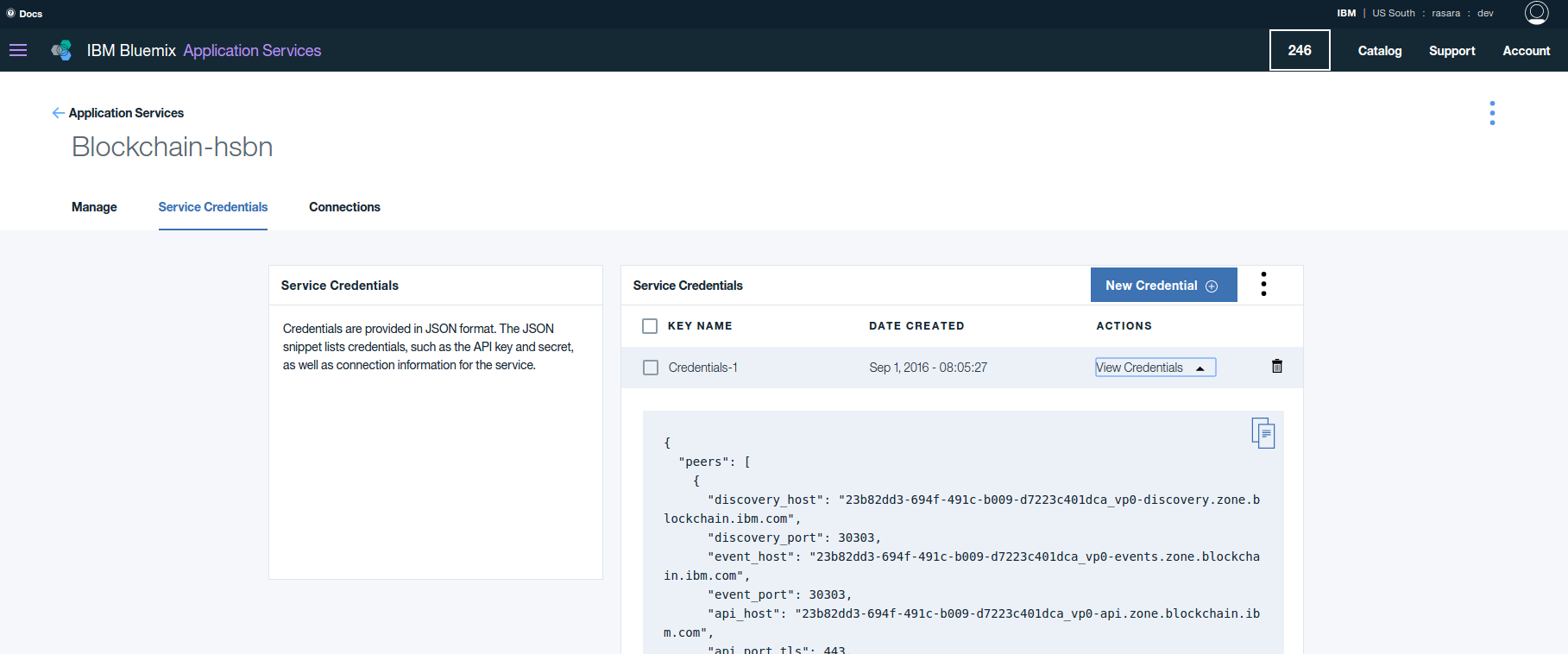Click the "discovery_host" value line
1568x654 pixels.
pos(961,509)
